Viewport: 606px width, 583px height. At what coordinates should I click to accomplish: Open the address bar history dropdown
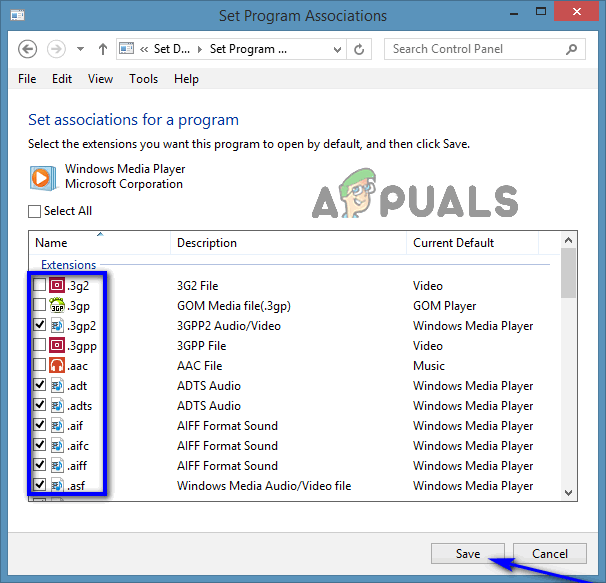coord(337,49)
